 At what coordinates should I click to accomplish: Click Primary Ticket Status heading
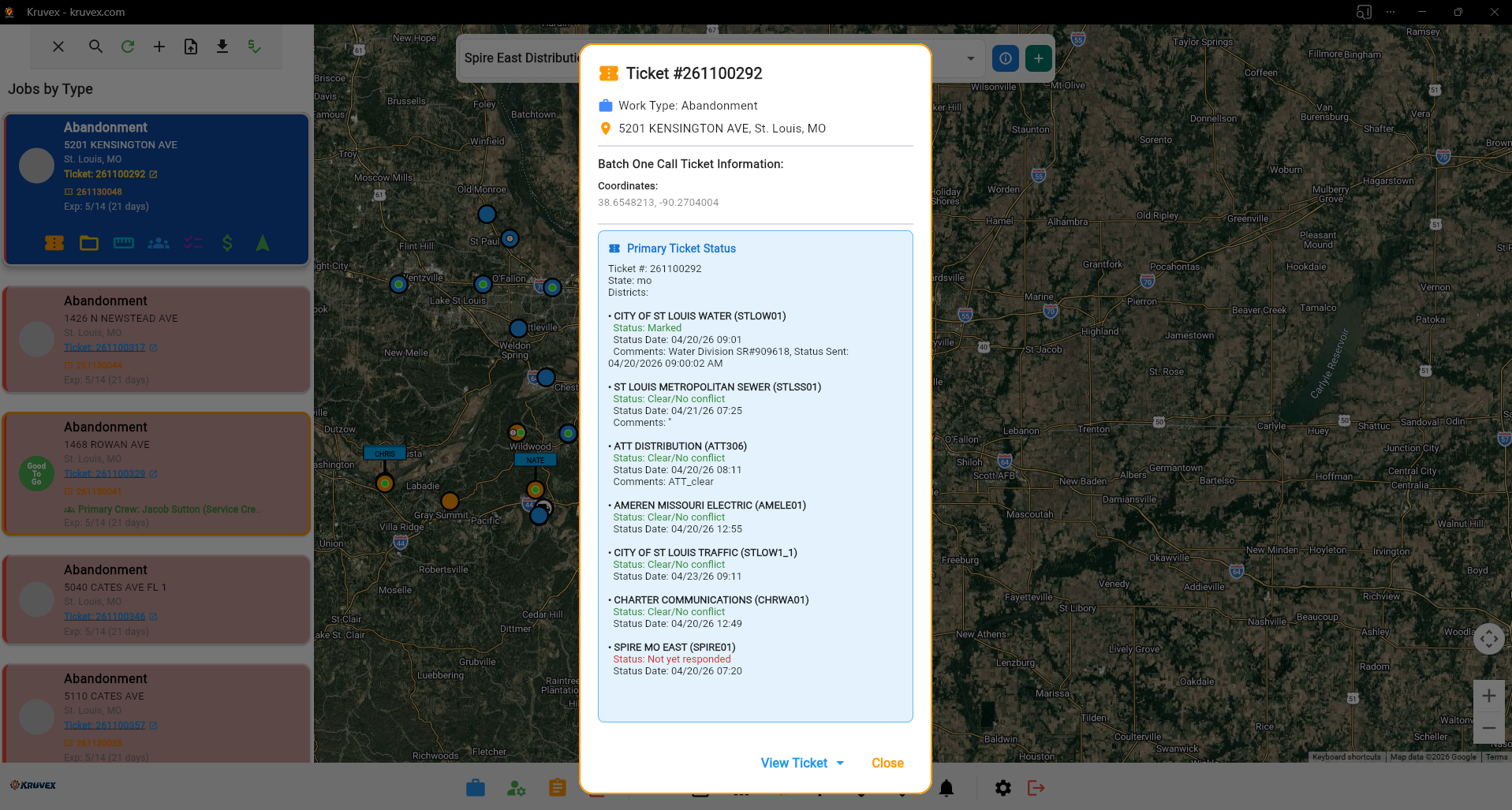coord(681,248)
